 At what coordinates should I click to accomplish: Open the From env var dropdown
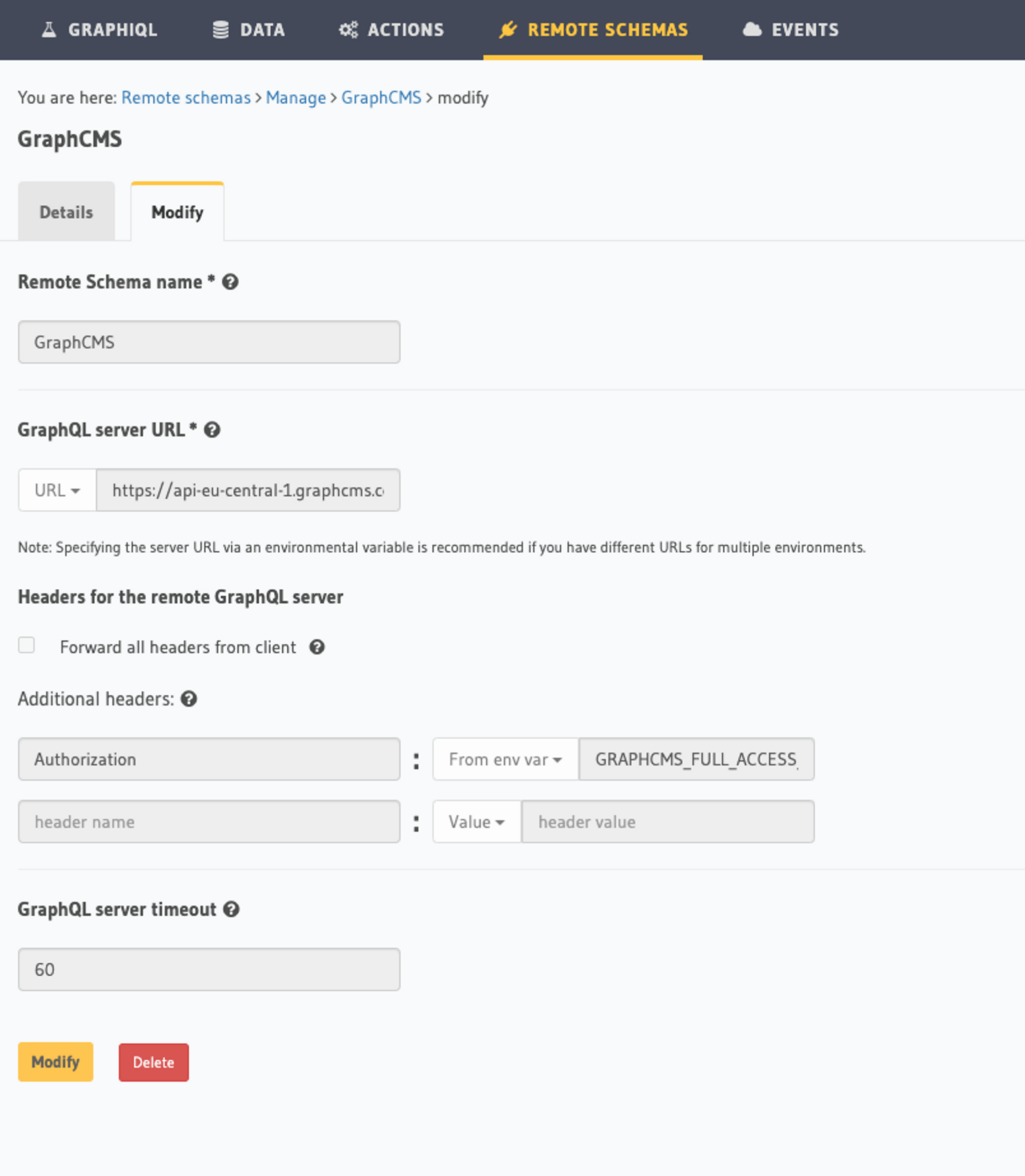point(505,759)
